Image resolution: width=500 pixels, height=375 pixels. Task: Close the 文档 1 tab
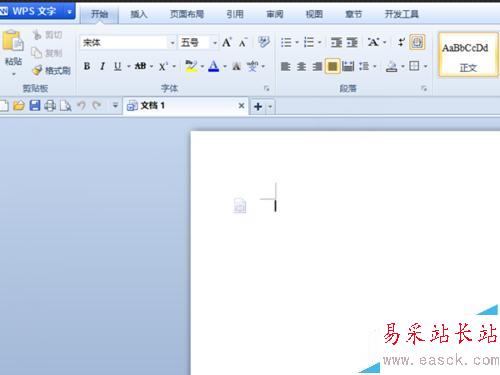pos(241,106)
